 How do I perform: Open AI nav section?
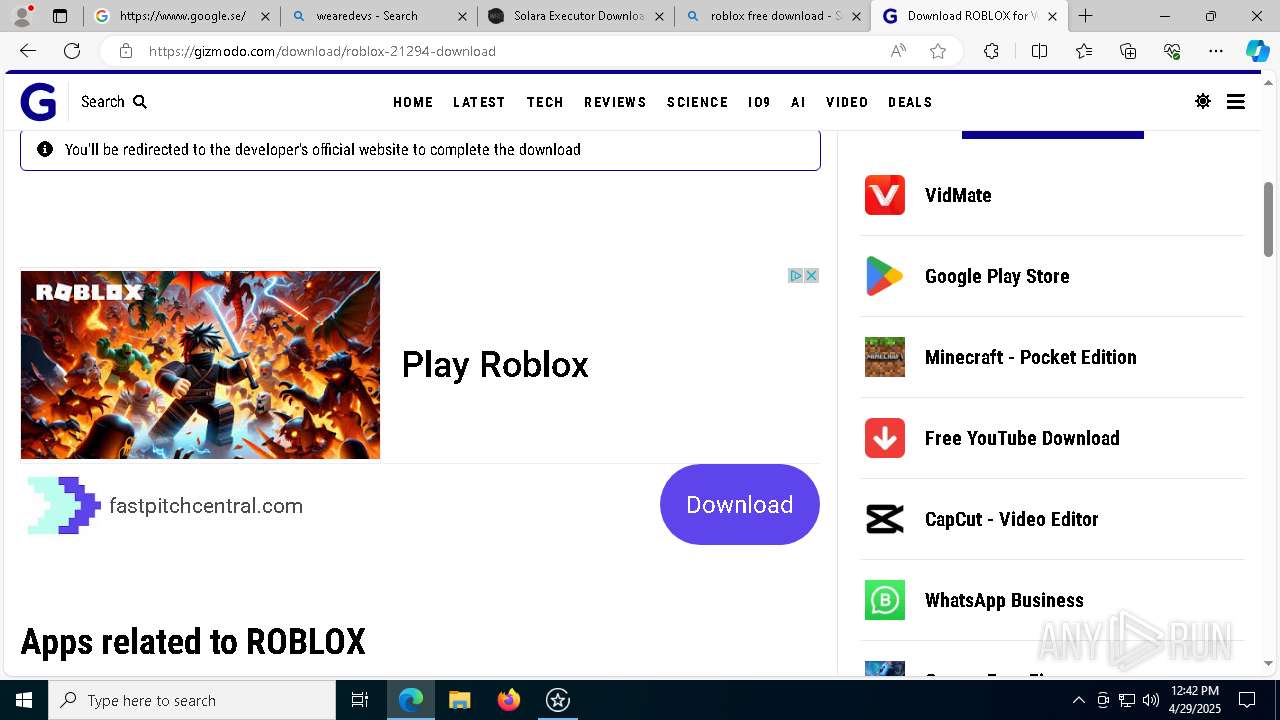pos(798,102)
